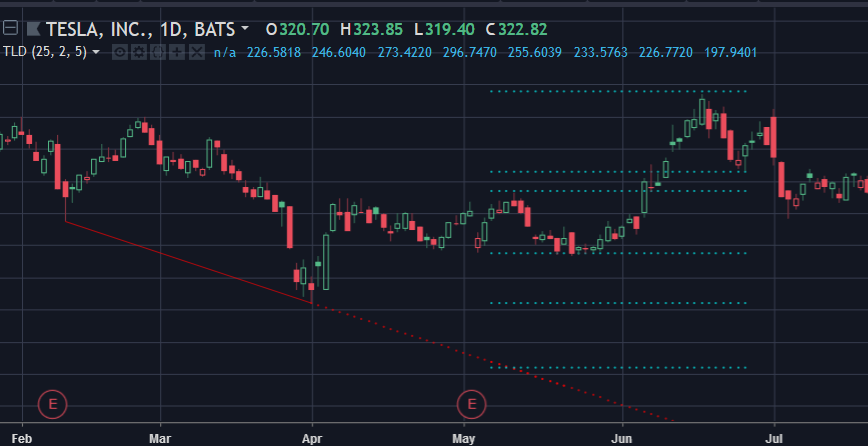Click the TLD value 273.4220
The image size is (868, 446).
(405, 53)
